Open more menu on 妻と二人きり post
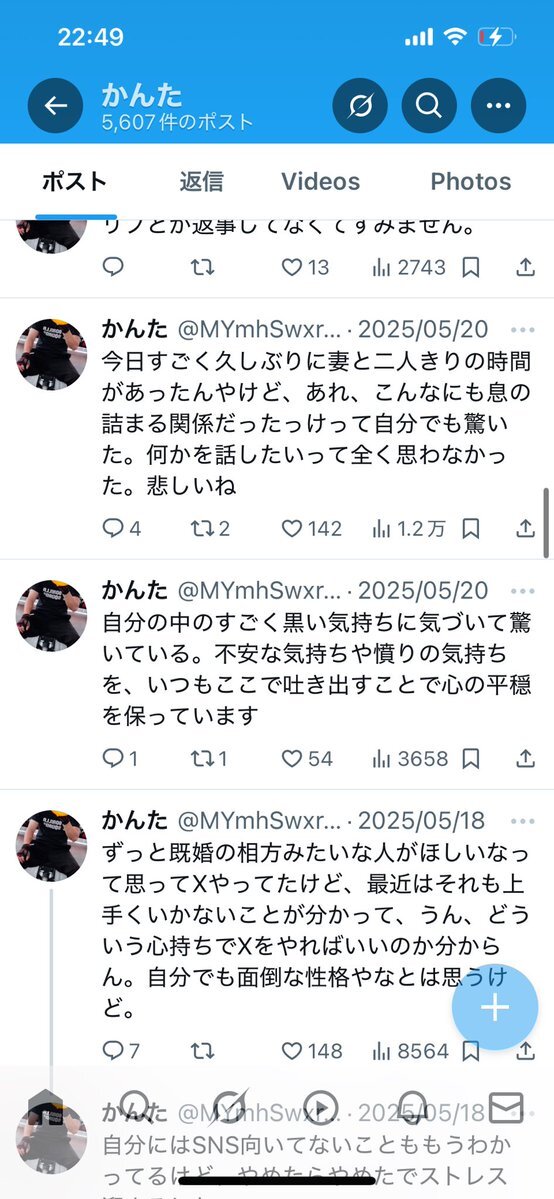Screen dimensions: 554x1199 tap(523, 330)
